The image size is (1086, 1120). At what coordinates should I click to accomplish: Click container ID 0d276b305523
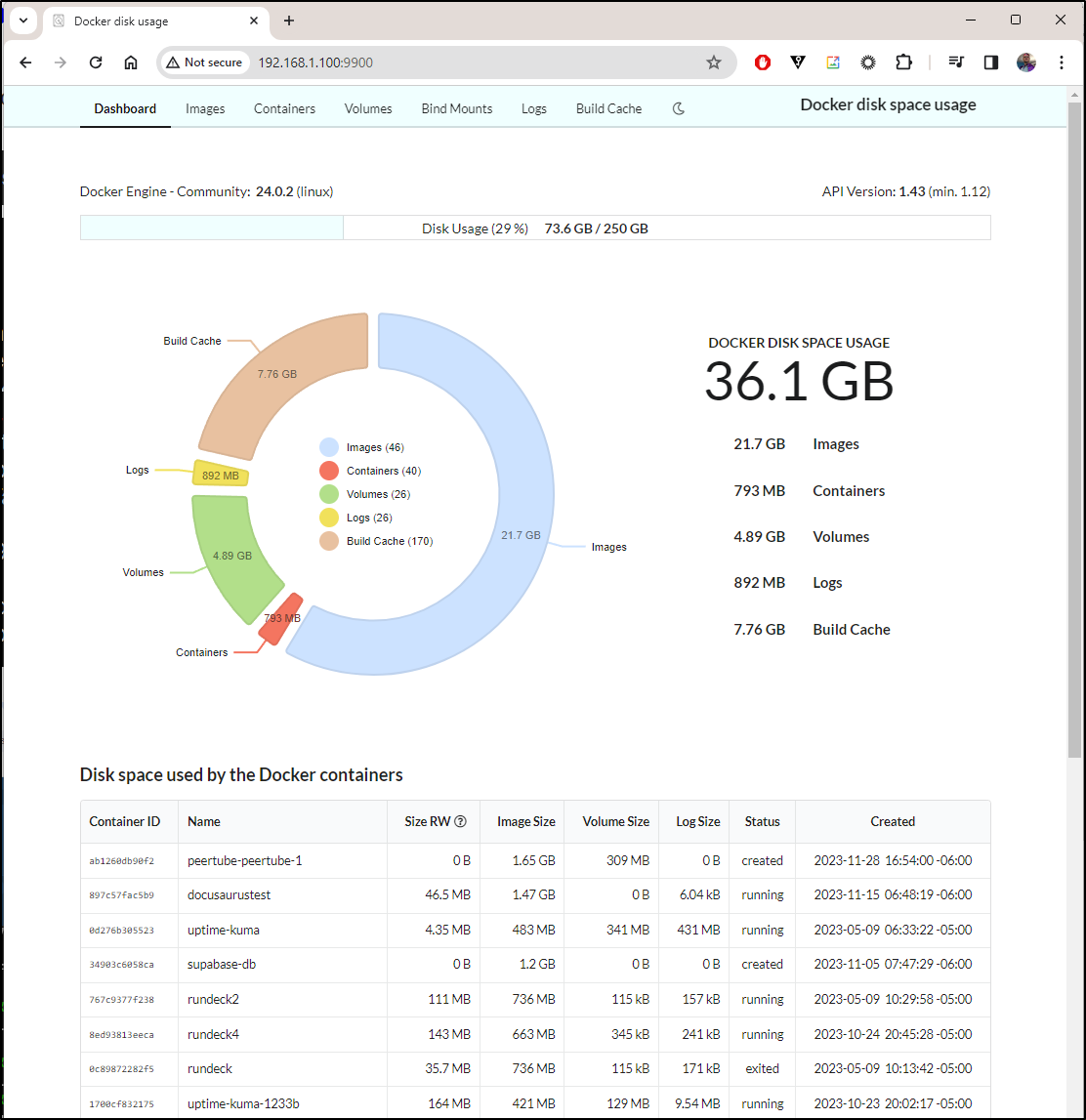coord(121,931)
